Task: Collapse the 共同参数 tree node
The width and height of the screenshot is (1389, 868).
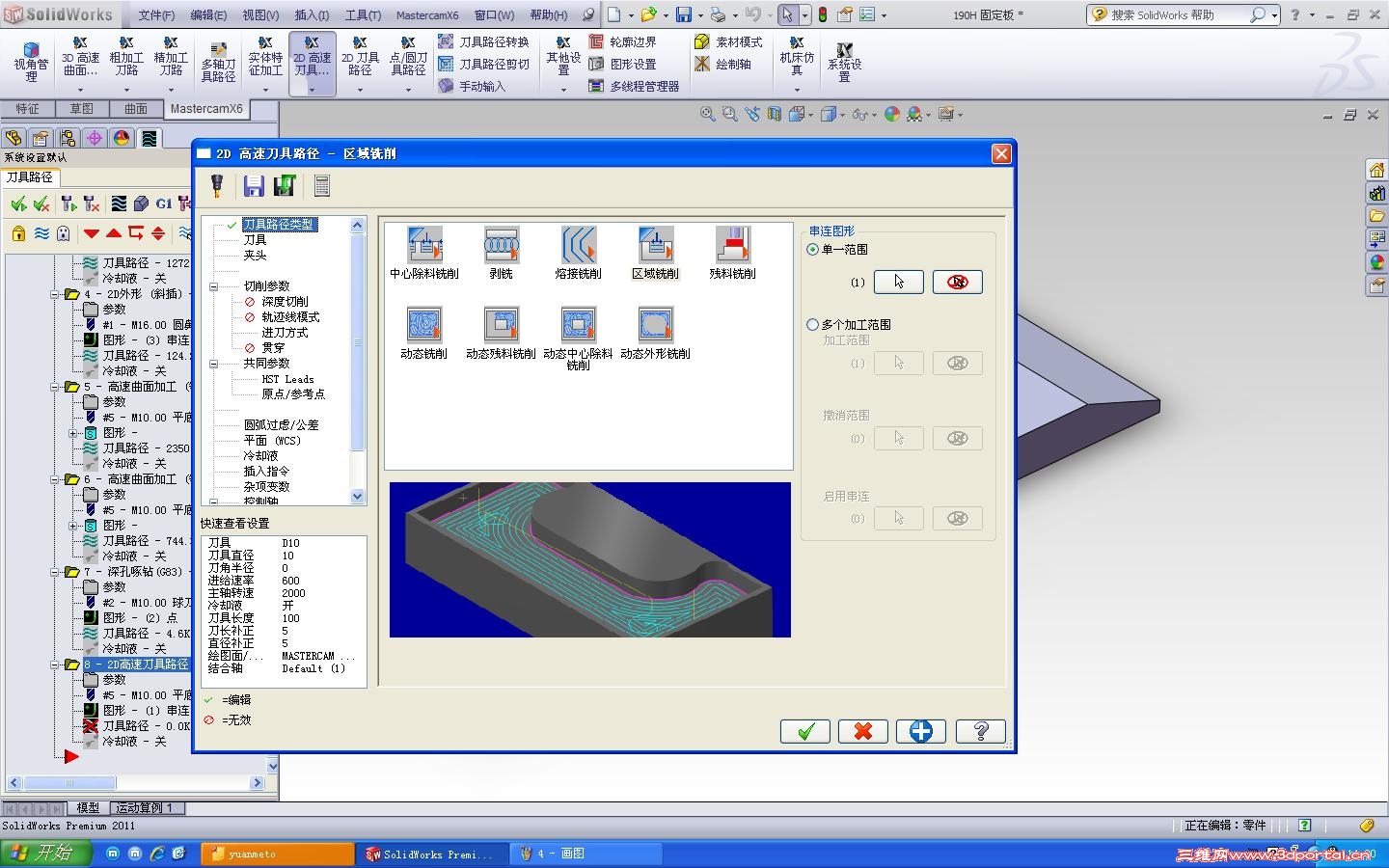Action: click(214, 364)
